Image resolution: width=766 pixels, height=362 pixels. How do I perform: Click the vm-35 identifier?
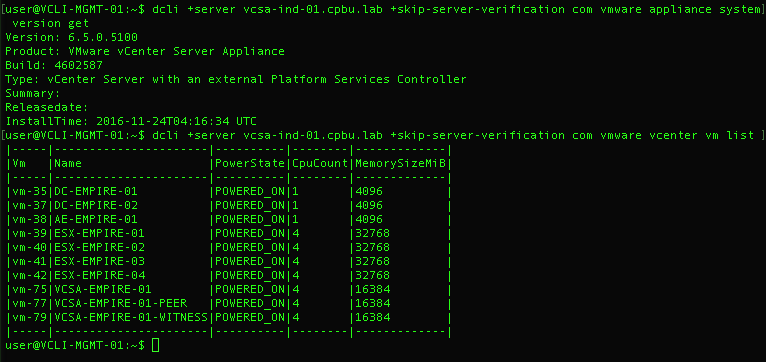coord(30,191)
